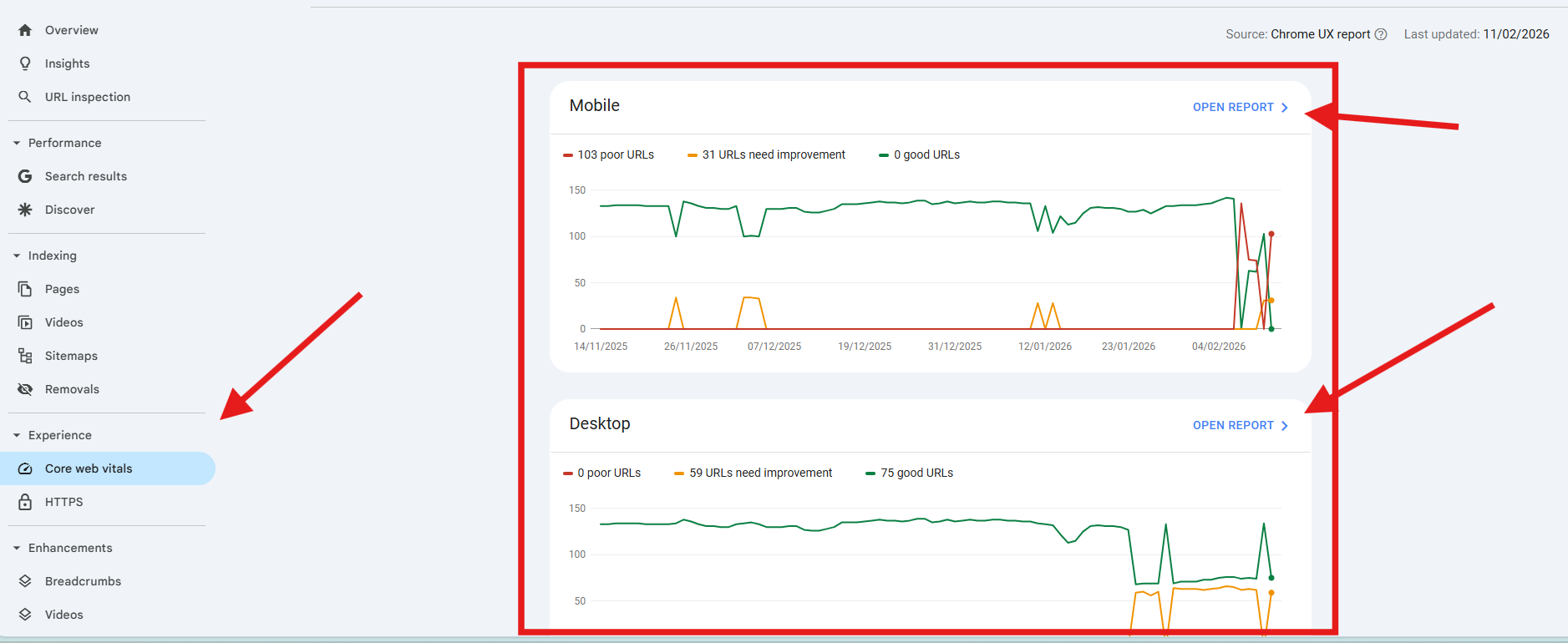
Task: Click the chevron arrow in Mobile Open Report
Action: [x=1285, y=108]
